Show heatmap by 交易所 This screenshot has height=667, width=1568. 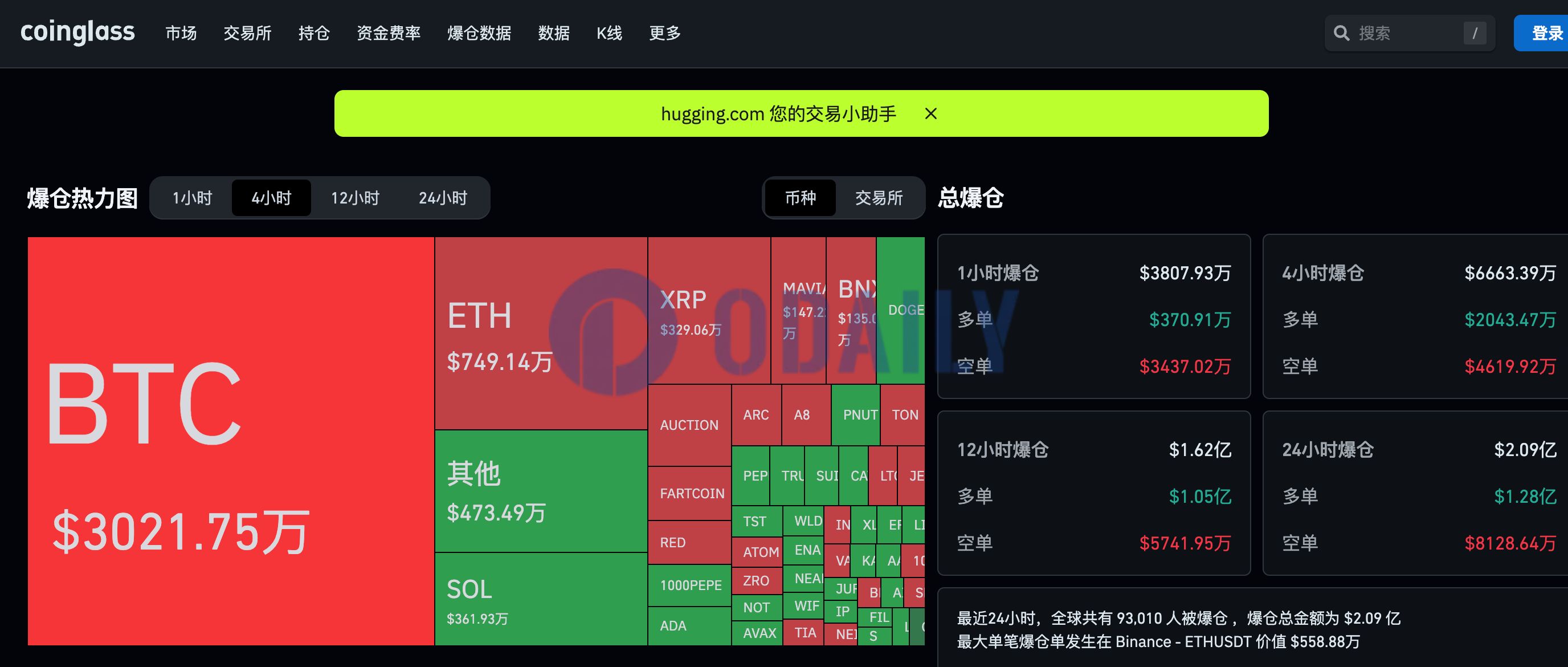tap(879, 198)
